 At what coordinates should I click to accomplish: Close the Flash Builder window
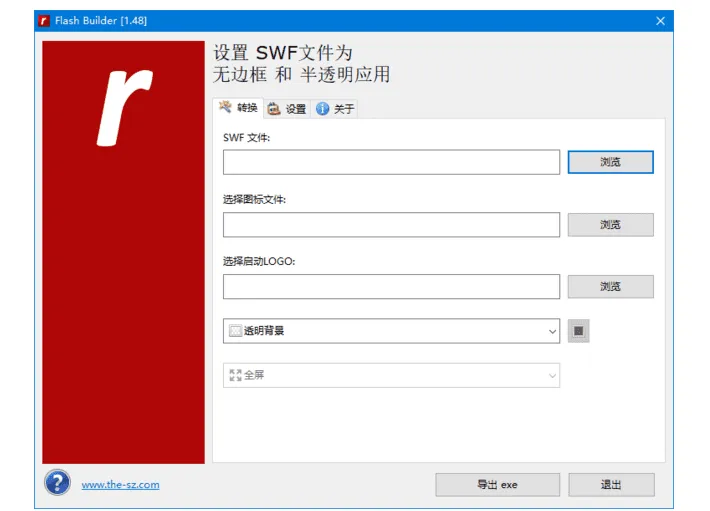click(x=660, y=21)
